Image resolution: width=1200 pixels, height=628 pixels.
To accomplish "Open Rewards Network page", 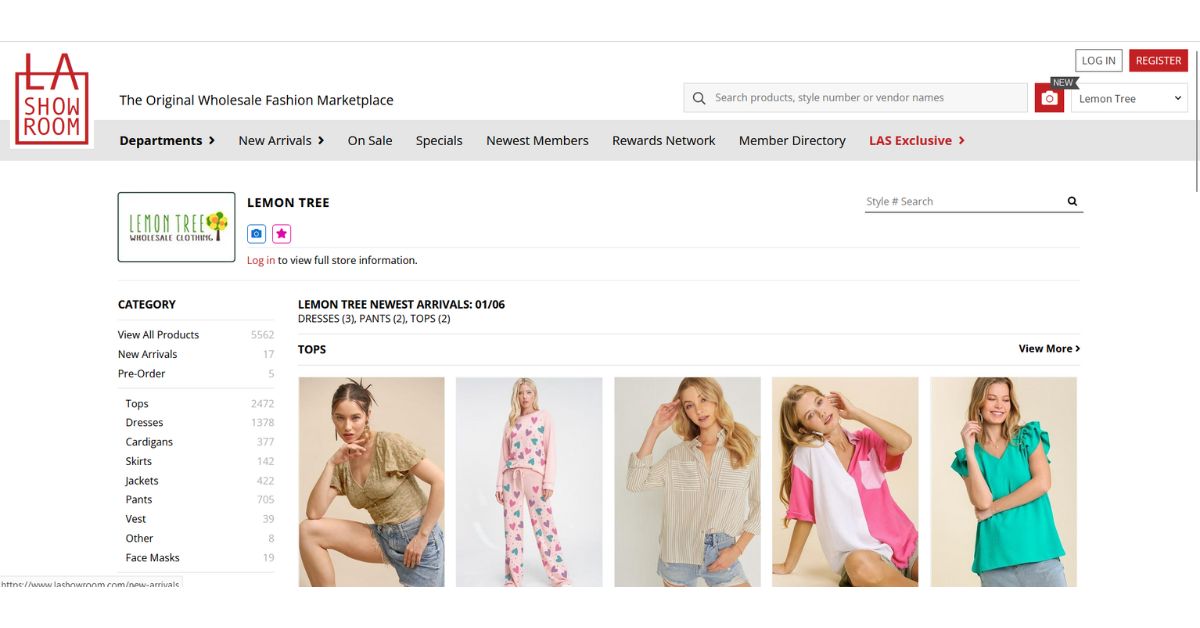I will [664, 141].
